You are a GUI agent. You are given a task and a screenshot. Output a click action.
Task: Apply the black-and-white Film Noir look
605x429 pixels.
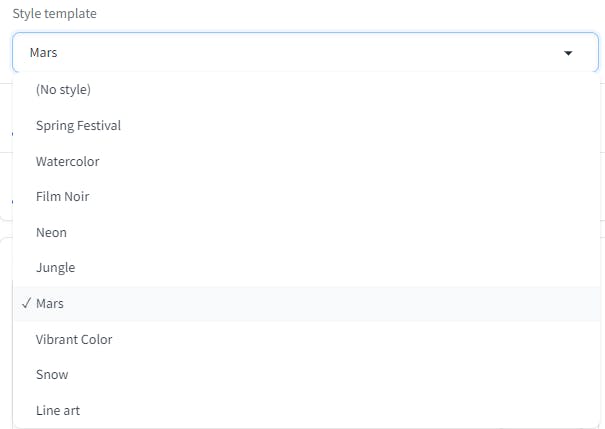[307, 197]
